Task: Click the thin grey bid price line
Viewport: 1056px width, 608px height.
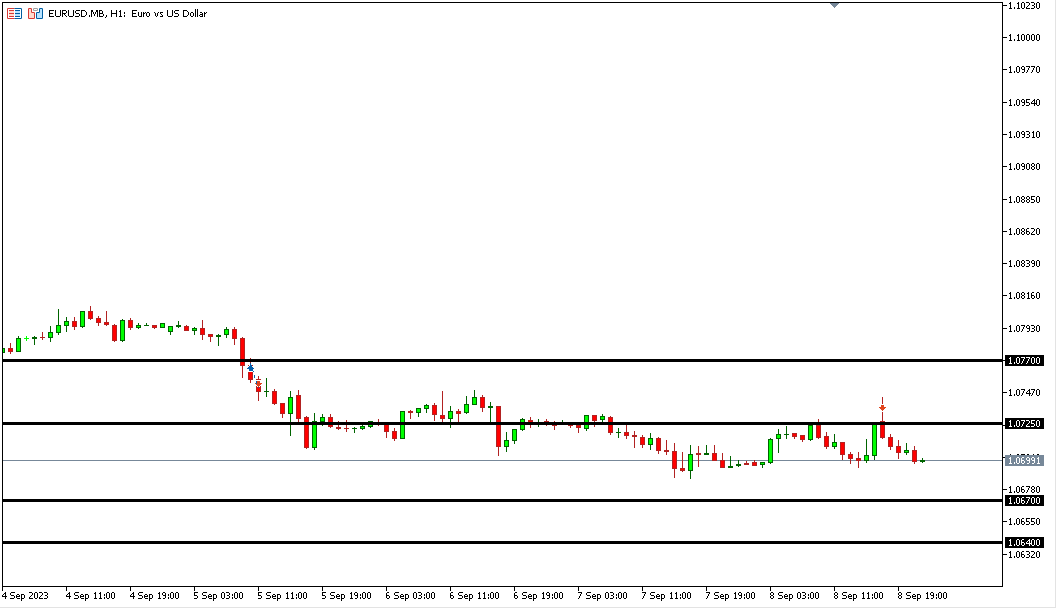Action: tap(502, 461)
